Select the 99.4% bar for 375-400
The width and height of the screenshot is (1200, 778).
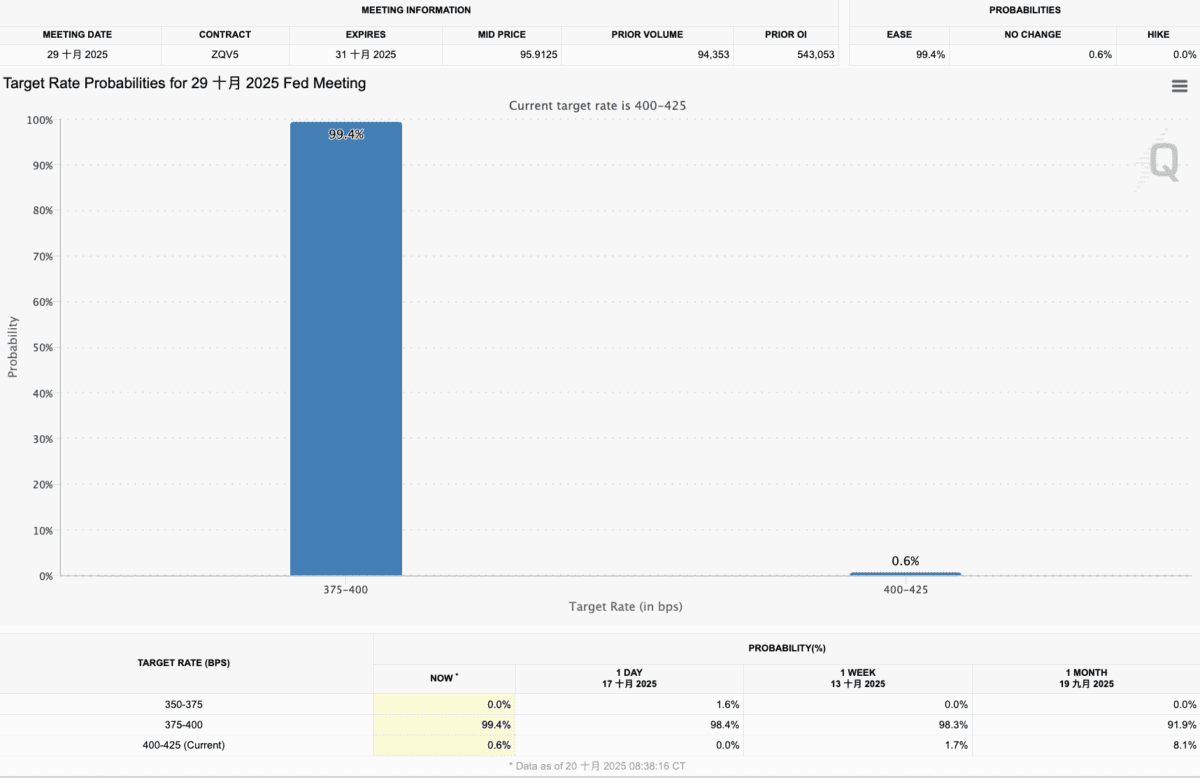click(346, 350)
